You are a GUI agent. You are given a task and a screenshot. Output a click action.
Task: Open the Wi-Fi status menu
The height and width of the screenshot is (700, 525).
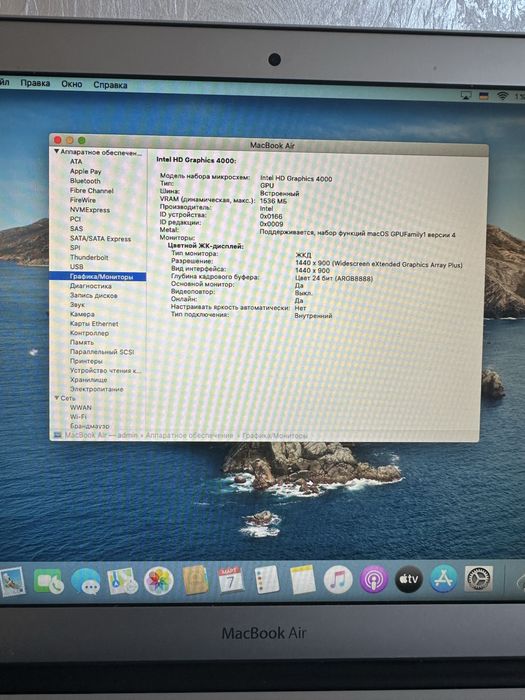tap(503, 96)
